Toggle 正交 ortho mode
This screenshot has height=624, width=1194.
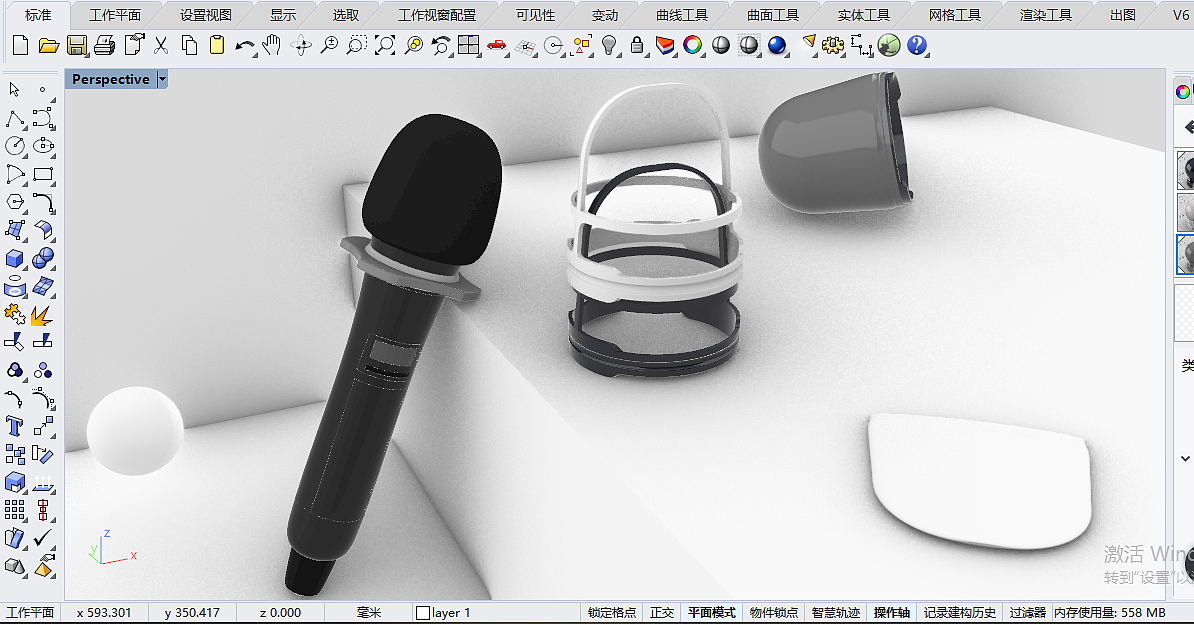662,612
